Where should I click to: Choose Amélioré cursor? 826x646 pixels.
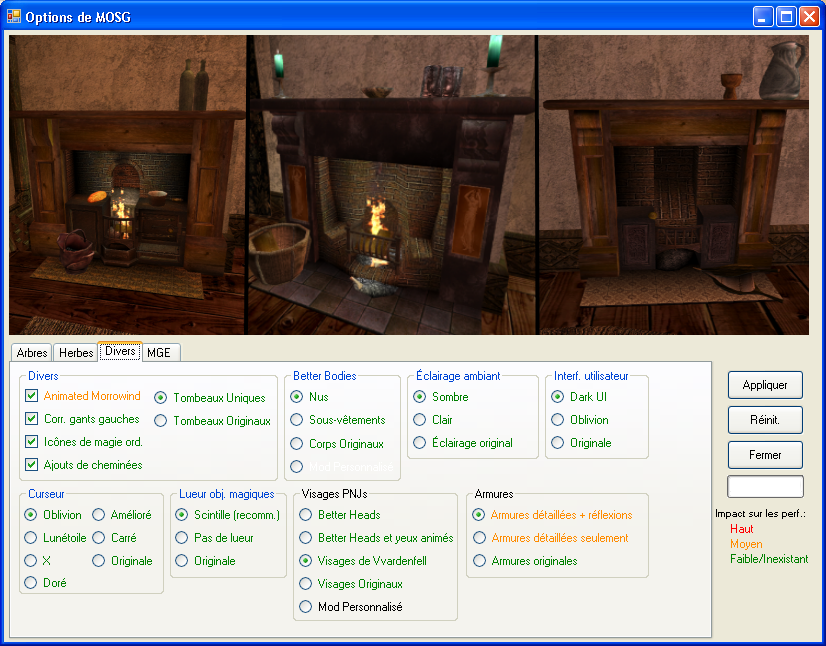99,514
